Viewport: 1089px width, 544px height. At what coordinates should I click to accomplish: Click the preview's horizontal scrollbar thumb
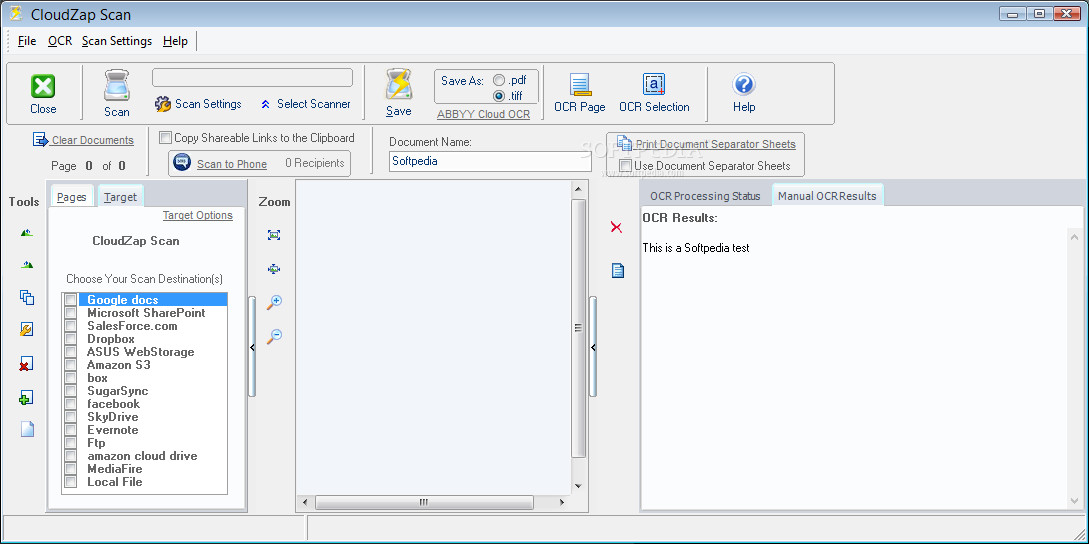coord(424,502)
